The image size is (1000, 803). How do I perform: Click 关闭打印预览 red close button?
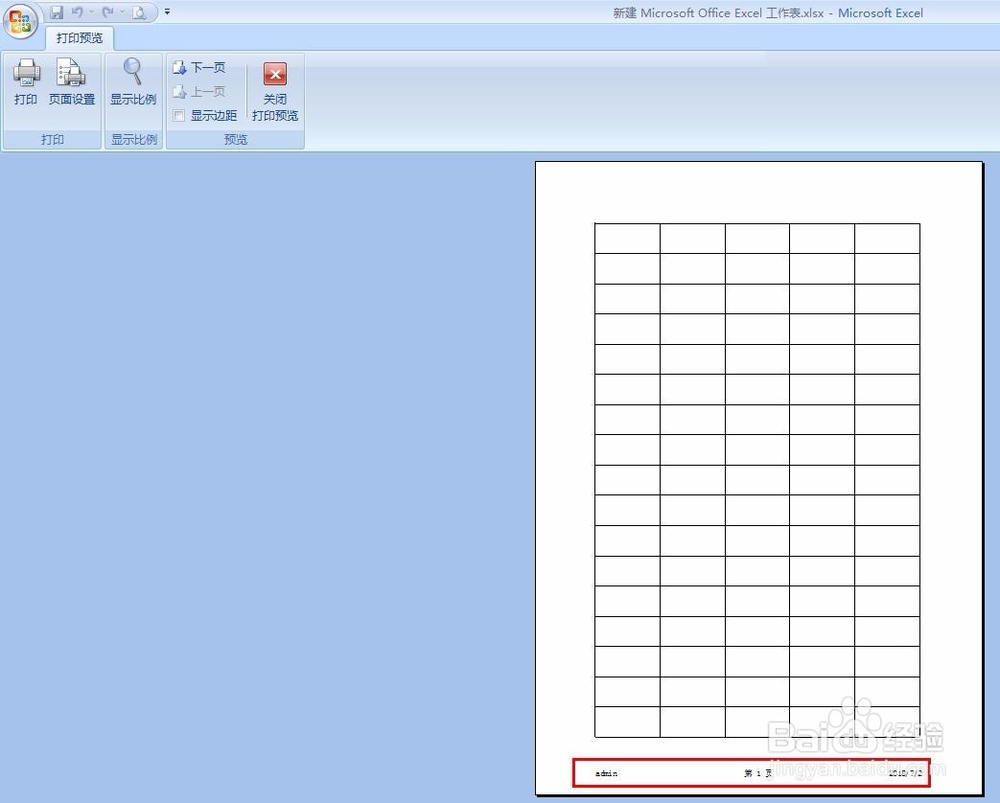point(275,91)
